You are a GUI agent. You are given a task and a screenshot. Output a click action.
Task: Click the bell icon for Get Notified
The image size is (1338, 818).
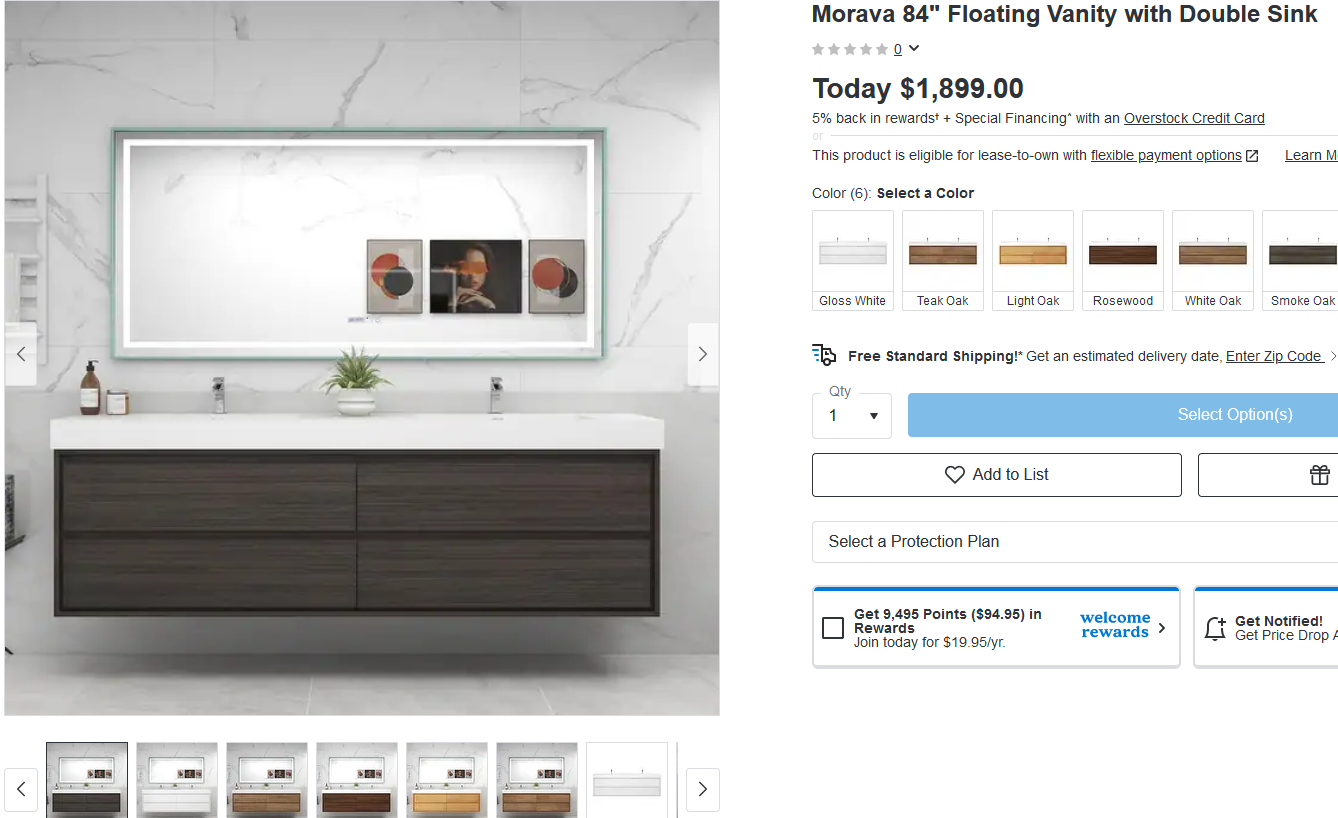pyautogui.click(x=1215, y=628)
